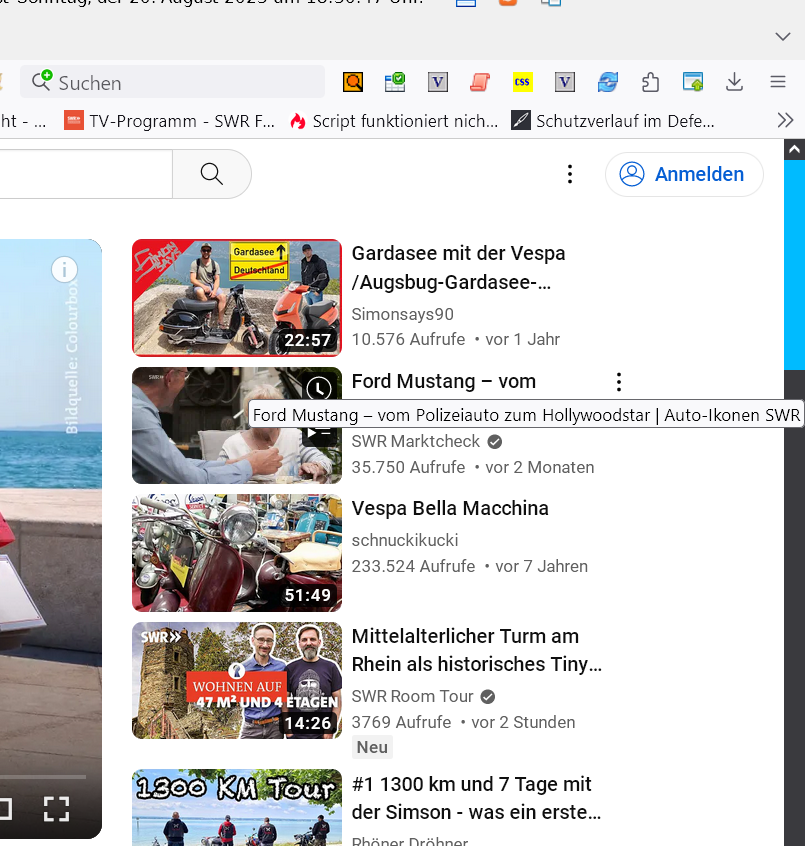Expand the tab list chevron
The width and height of the screenshot is (805, 846).
pos(783,36)
